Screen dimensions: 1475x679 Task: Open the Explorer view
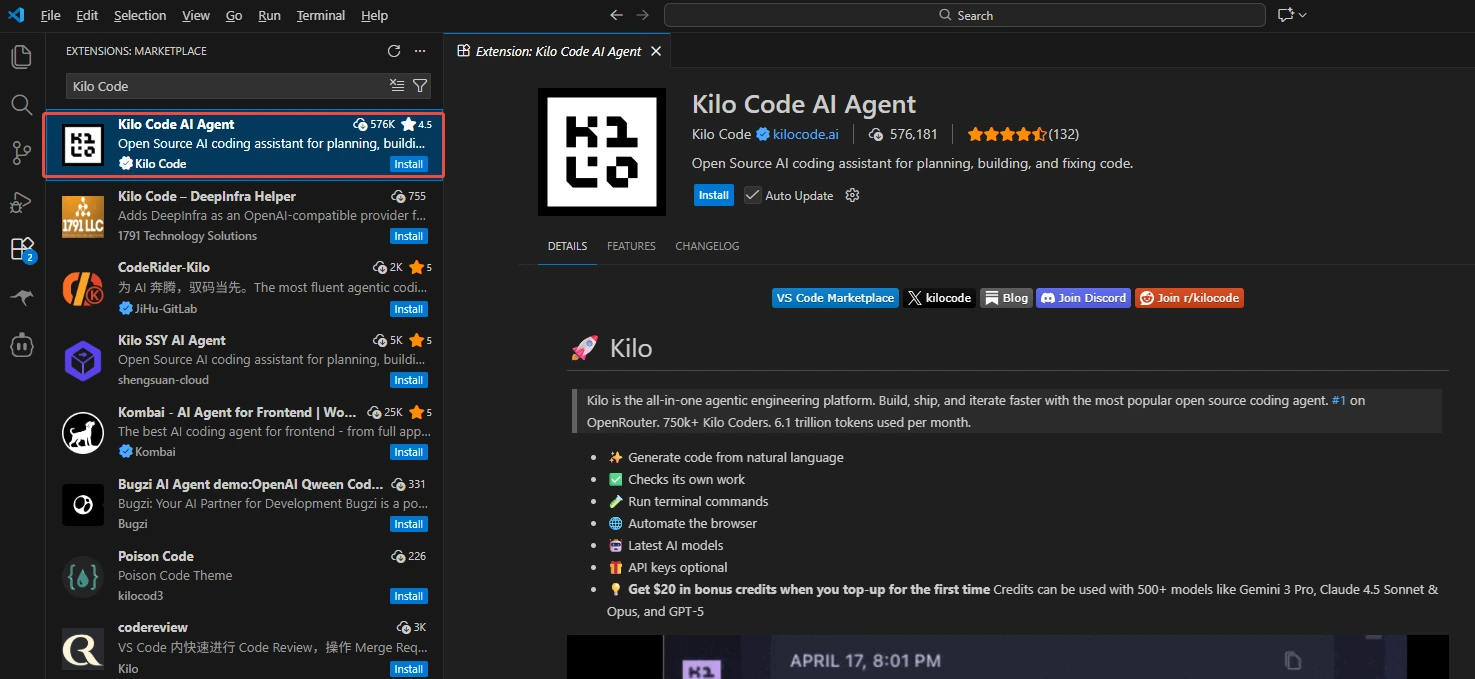[21, 56]
